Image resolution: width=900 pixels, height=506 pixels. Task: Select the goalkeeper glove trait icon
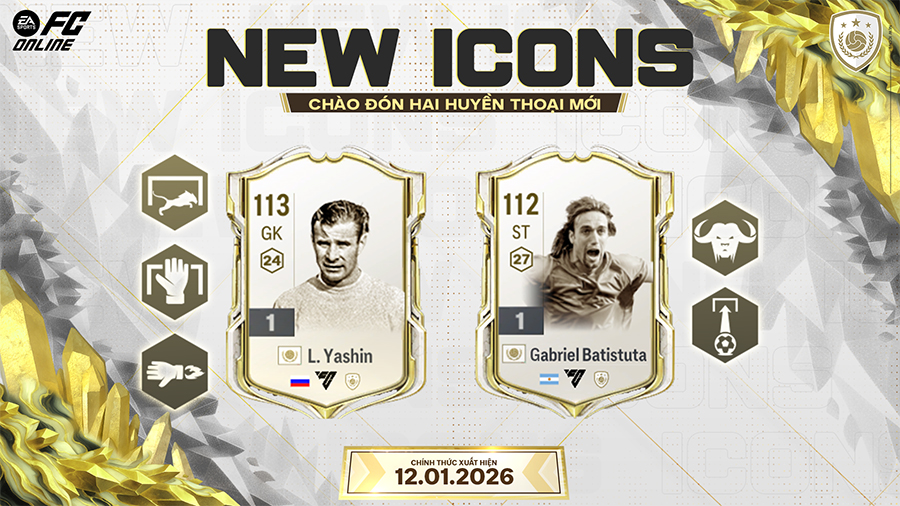coord(174,282)
